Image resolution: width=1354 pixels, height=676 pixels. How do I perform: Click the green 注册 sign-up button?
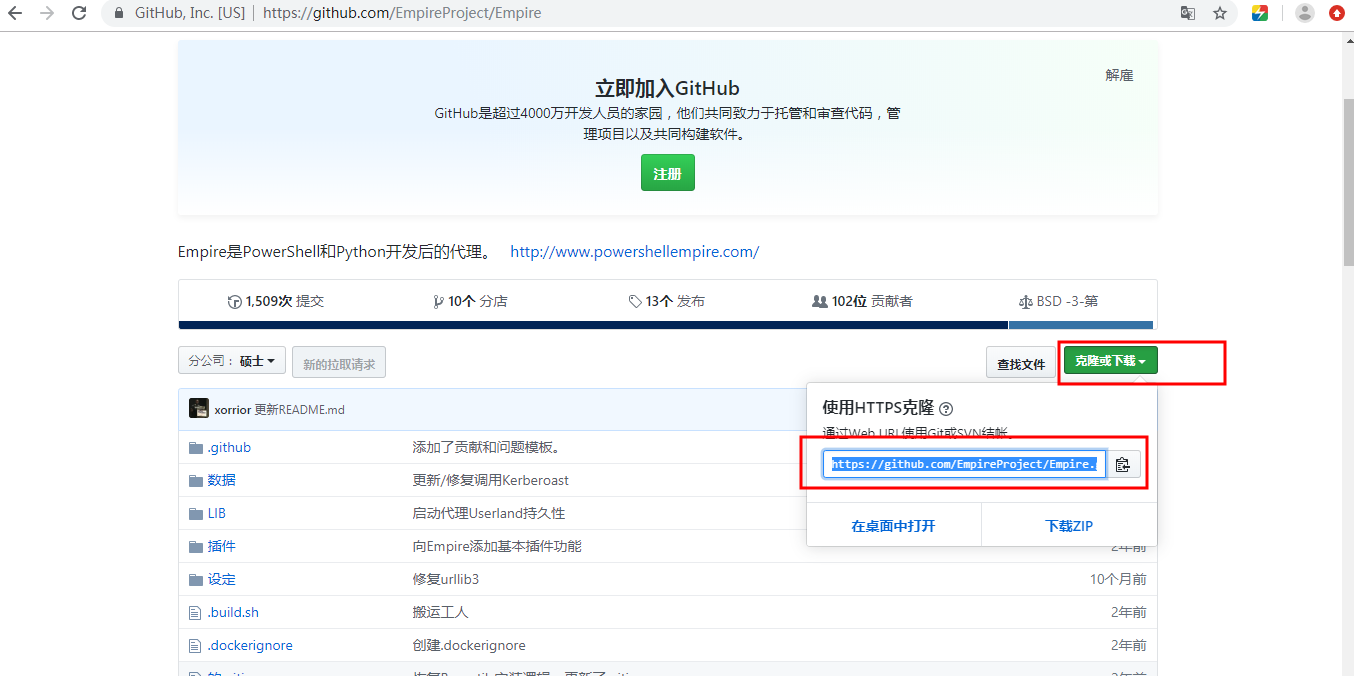[667, 173]
